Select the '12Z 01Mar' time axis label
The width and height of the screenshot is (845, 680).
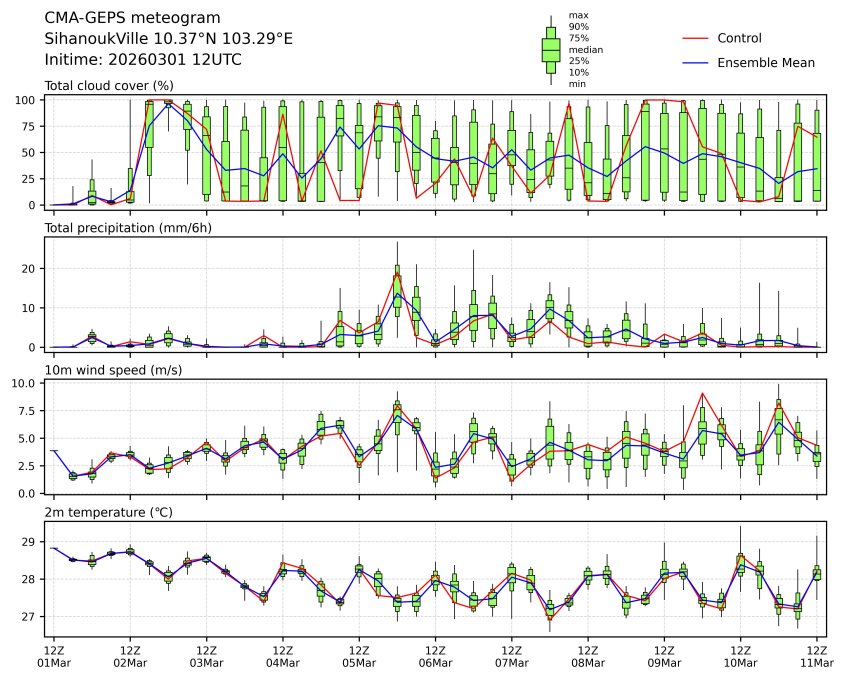coord(53,656)
